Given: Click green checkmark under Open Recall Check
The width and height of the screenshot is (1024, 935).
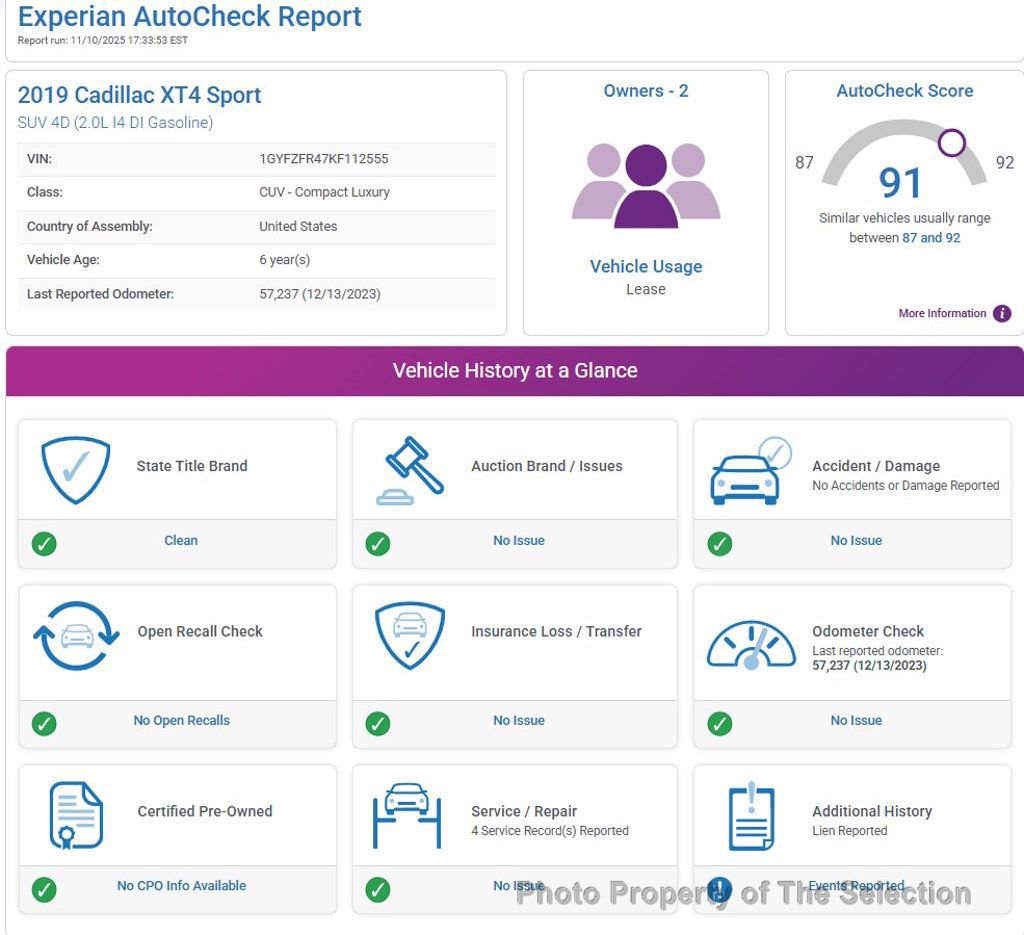Looking at the screenshot, I should tap(44, 723).
